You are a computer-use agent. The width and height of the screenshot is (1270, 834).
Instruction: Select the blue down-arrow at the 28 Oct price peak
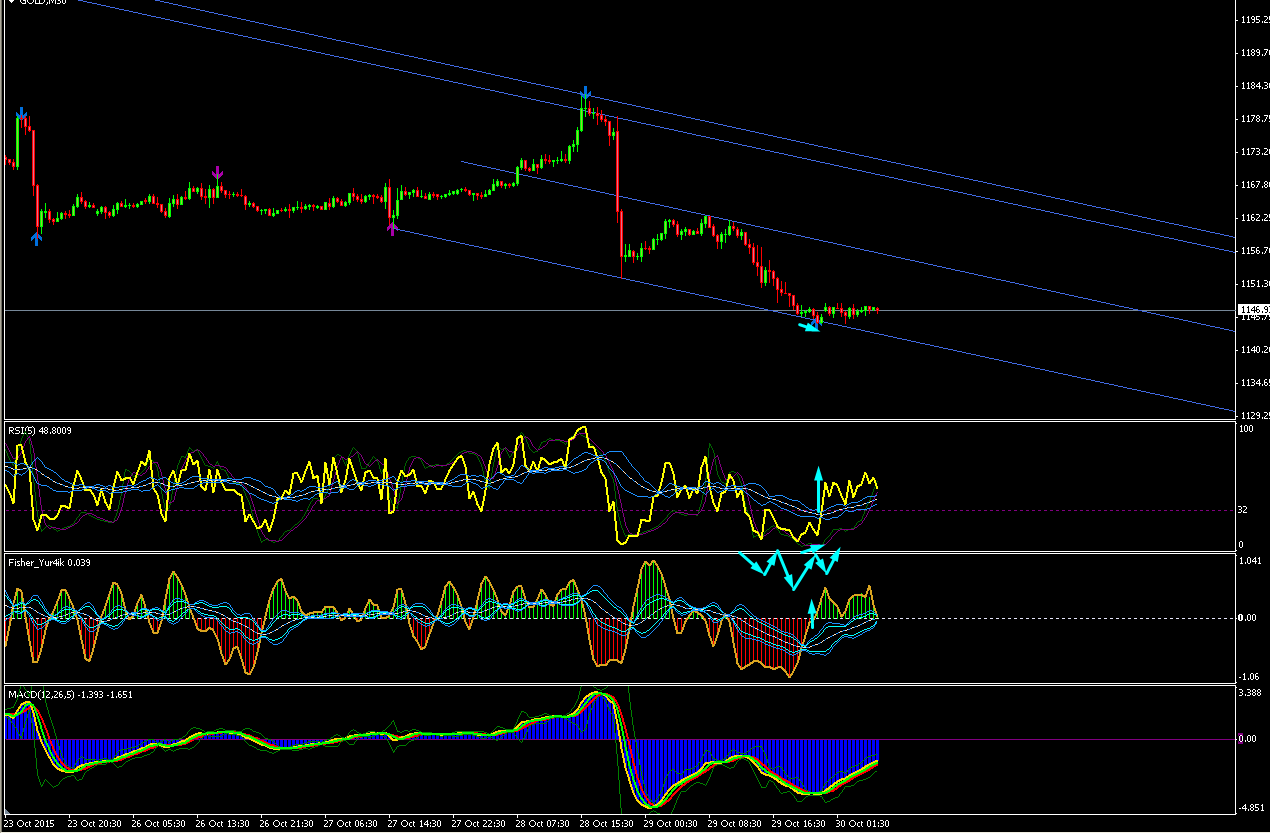point(586,94)
